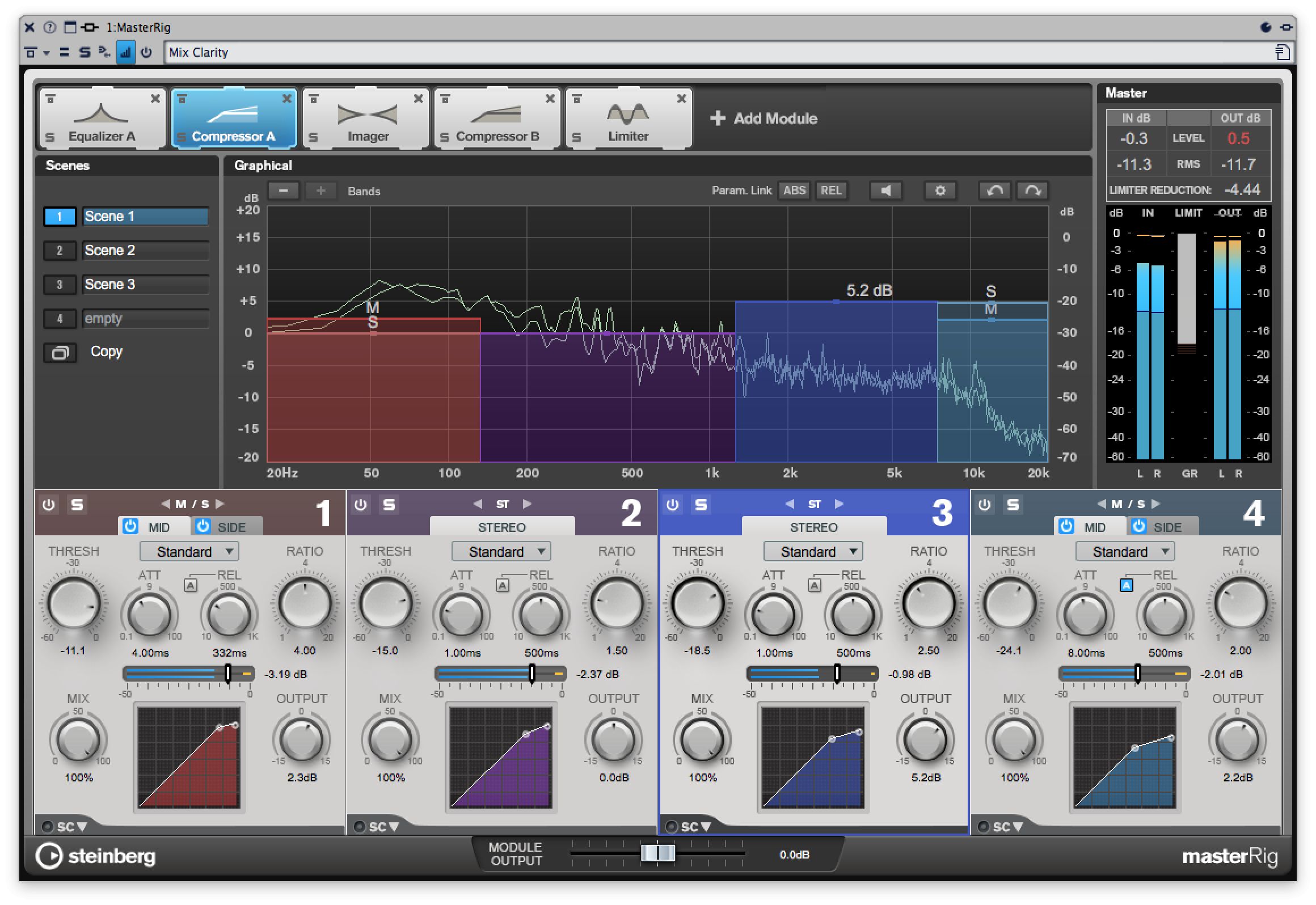
Task: Click band 1 next channel mode arrow
Action: [x=220, y=504]
